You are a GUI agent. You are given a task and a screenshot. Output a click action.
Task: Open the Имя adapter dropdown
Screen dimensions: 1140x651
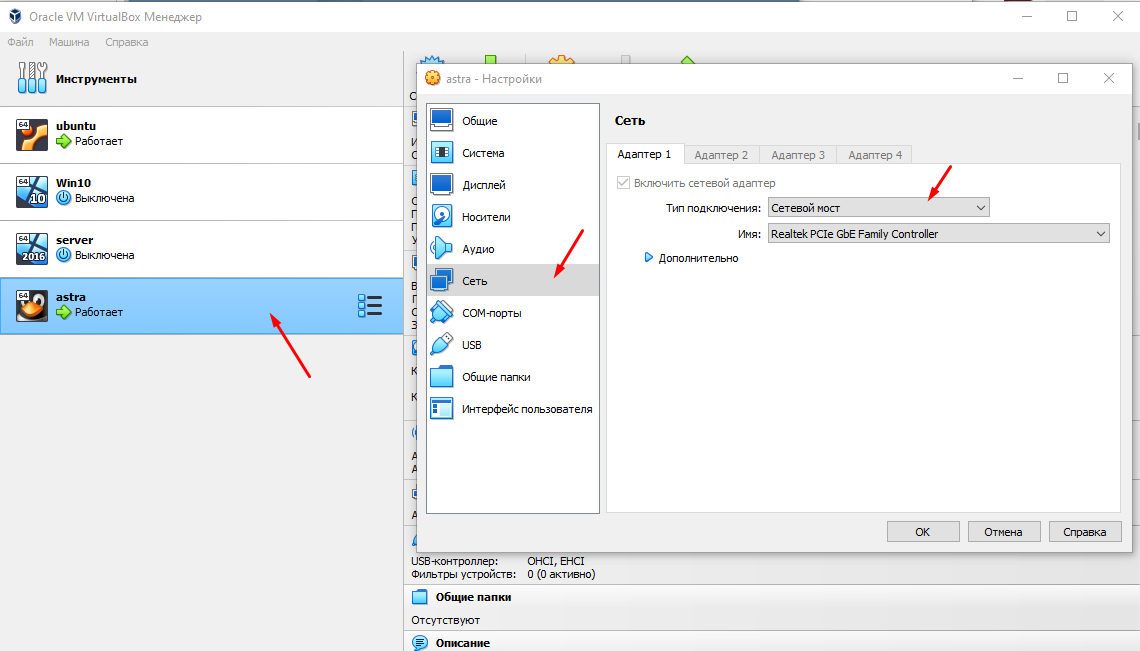click(939, 233)
